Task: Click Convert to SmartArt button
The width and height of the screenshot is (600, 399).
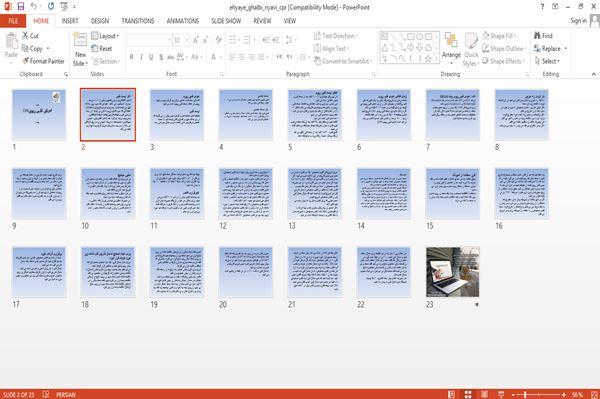Action: [342, 61]
